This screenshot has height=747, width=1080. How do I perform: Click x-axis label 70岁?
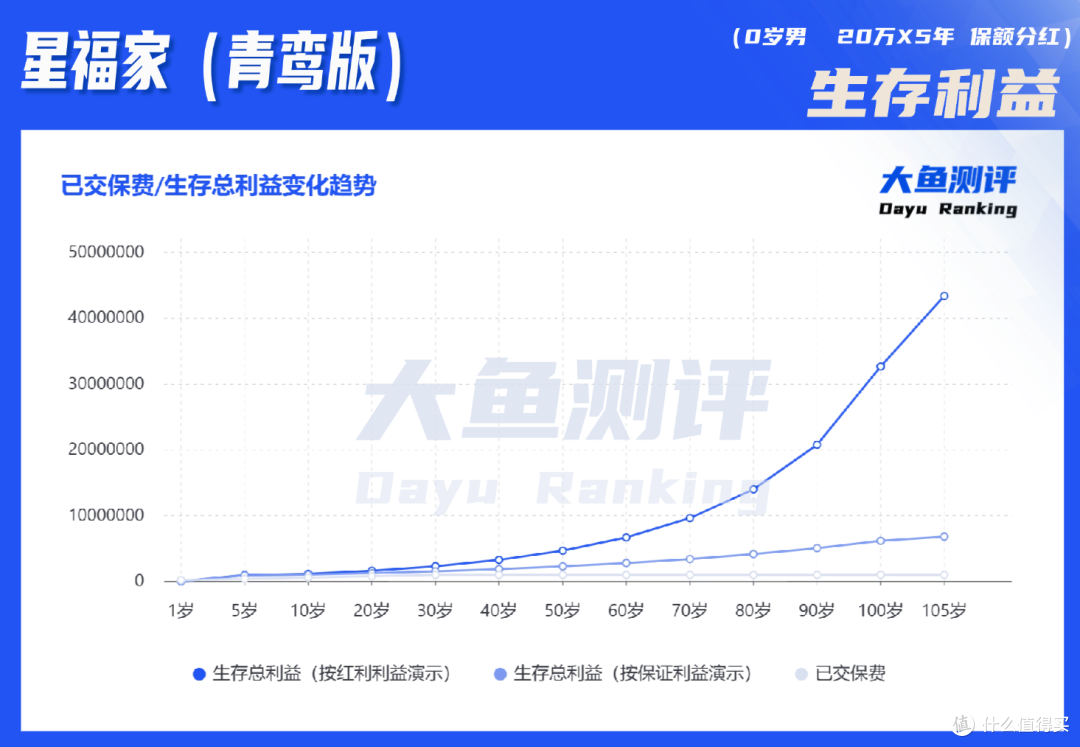point(689,610)
